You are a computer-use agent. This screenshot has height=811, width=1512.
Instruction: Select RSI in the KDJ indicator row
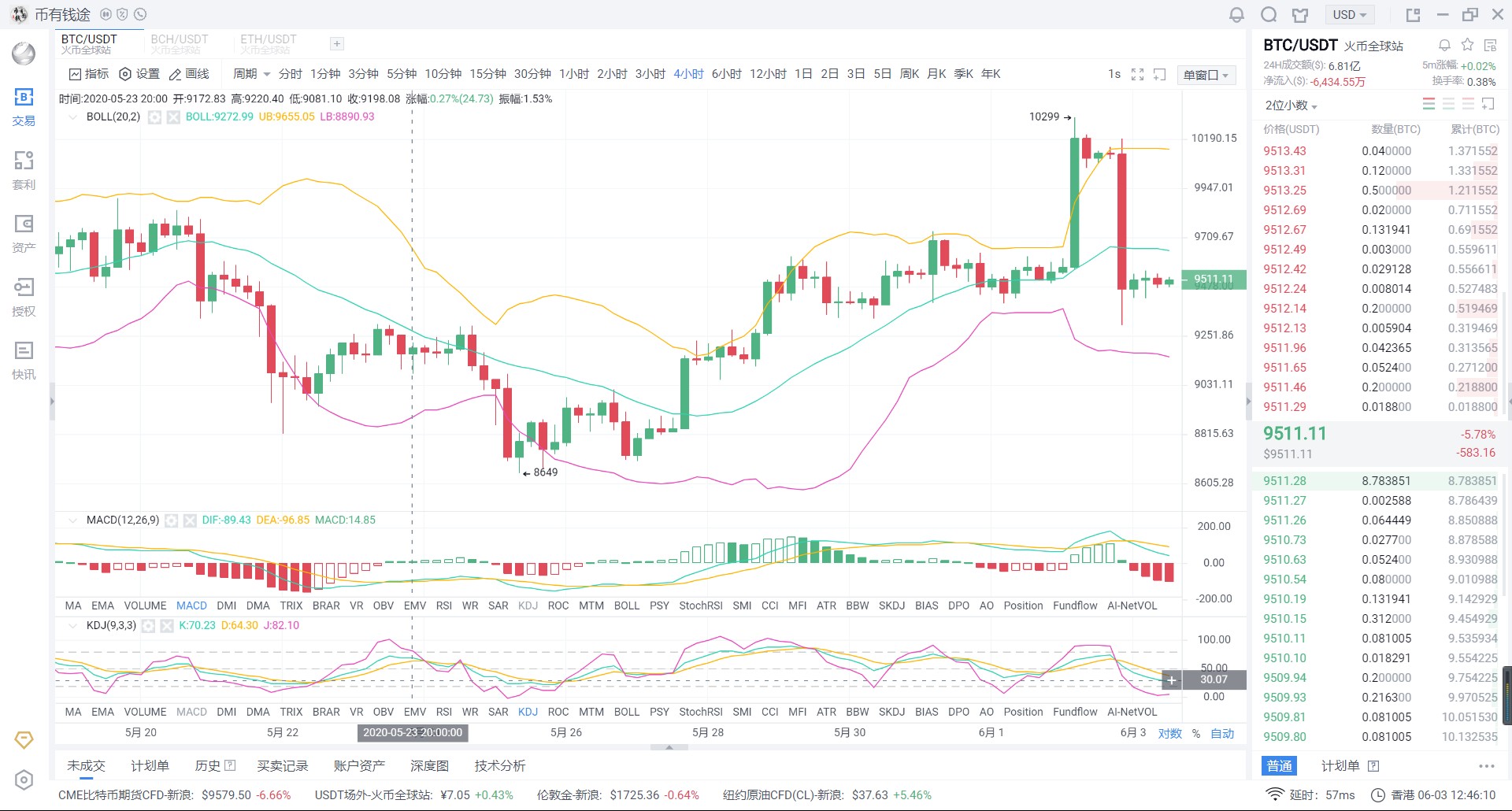(x=443, y=712)
